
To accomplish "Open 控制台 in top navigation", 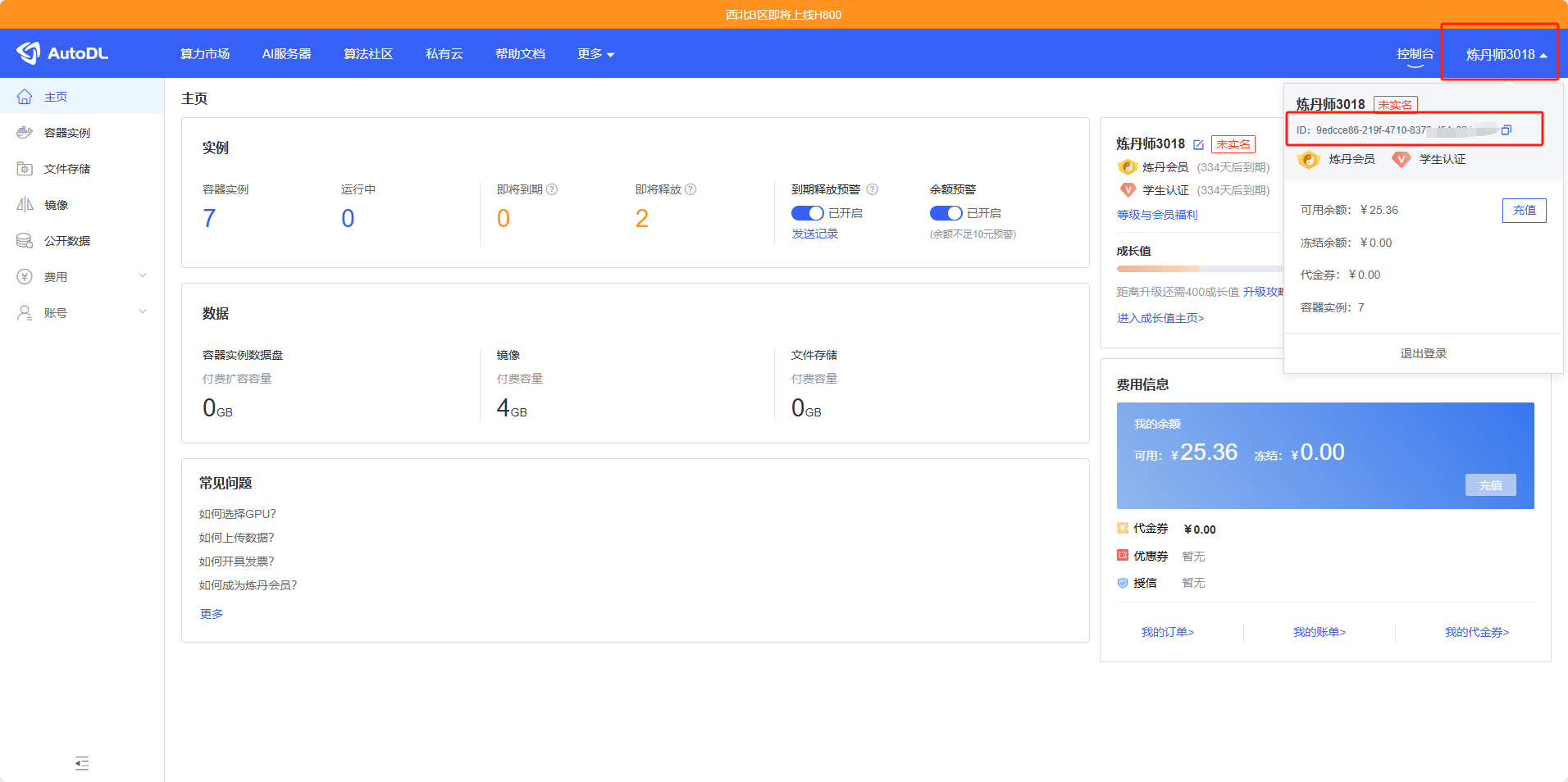I will pos(1415,54).
